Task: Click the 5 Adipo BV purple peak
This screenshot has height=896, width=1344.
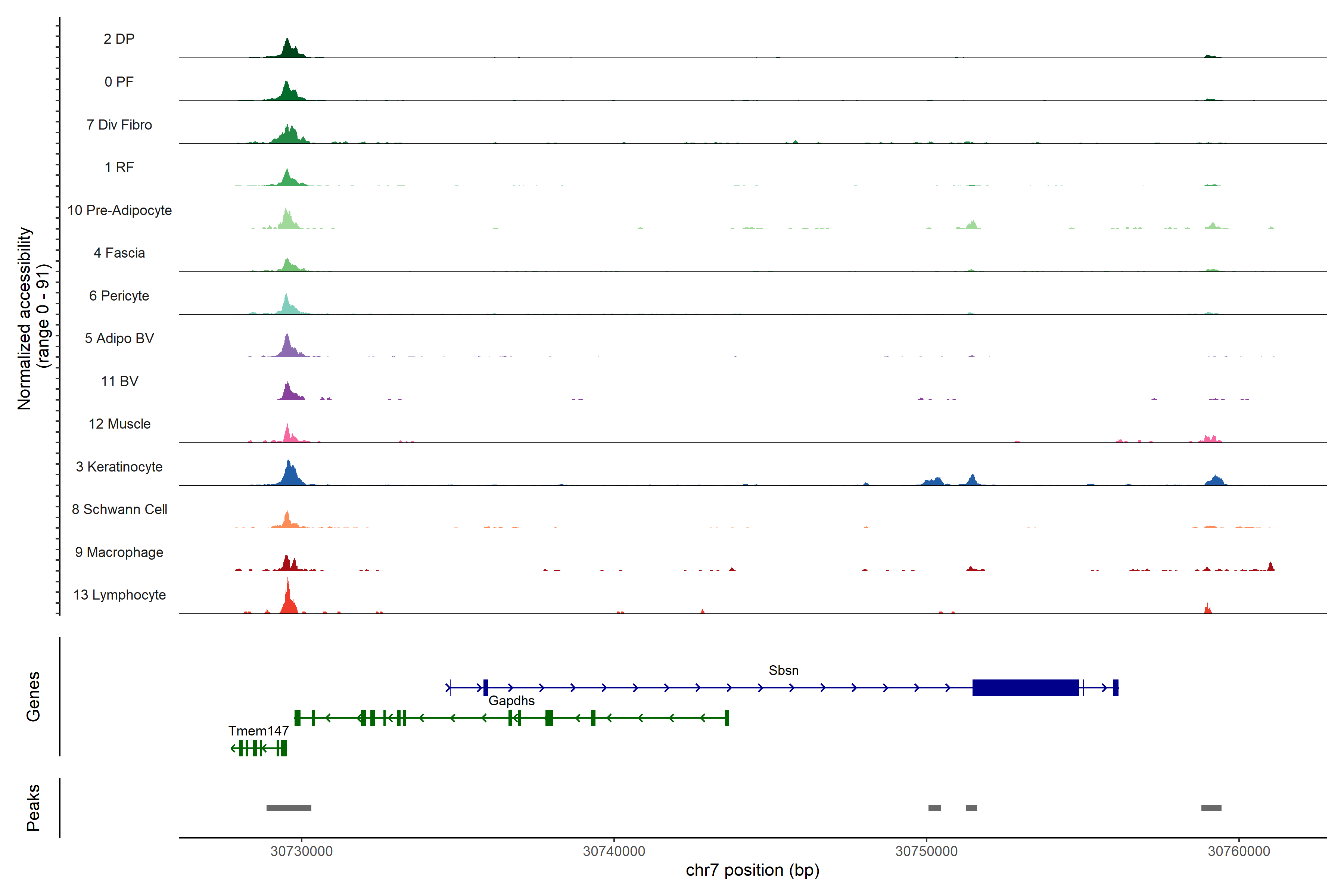Action: [x=288, y=348]
